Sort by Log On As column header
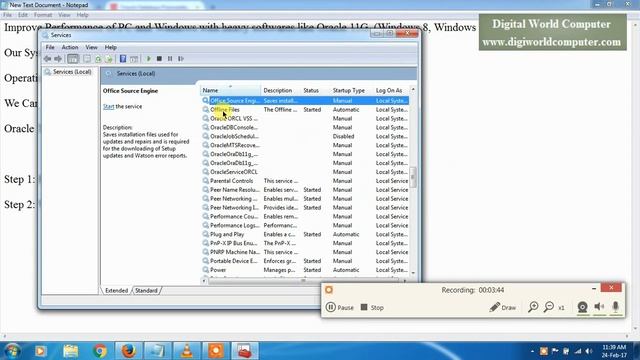Viewport: 640px width, 360px height. (391, 90)
